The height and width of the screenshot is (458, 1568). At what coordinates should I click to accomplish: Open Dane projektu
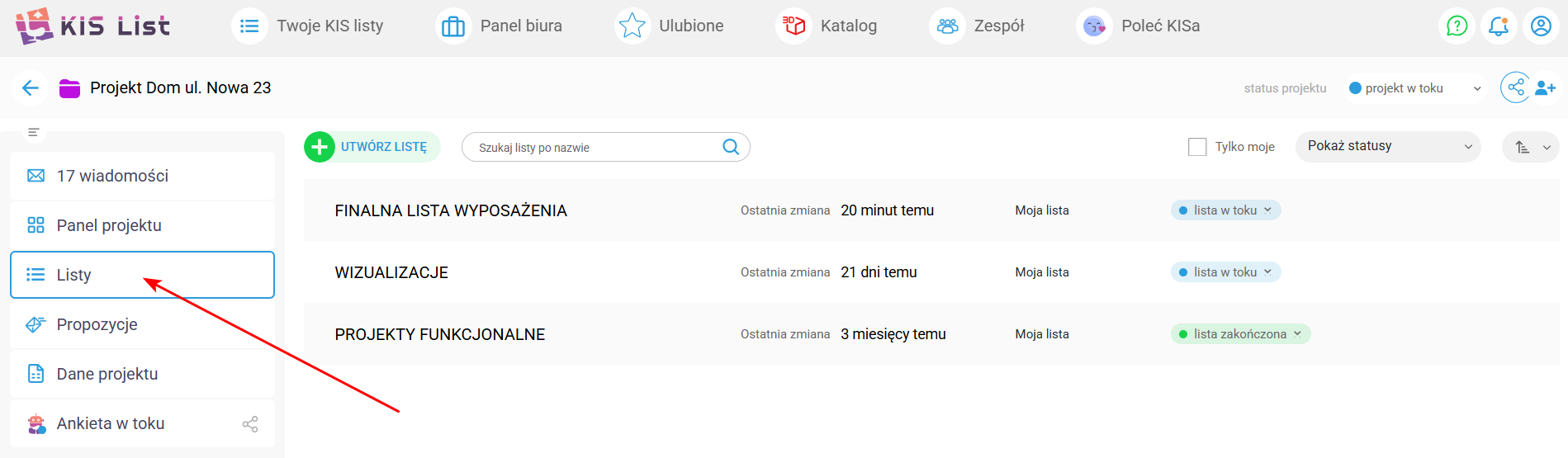pos(142,374)
